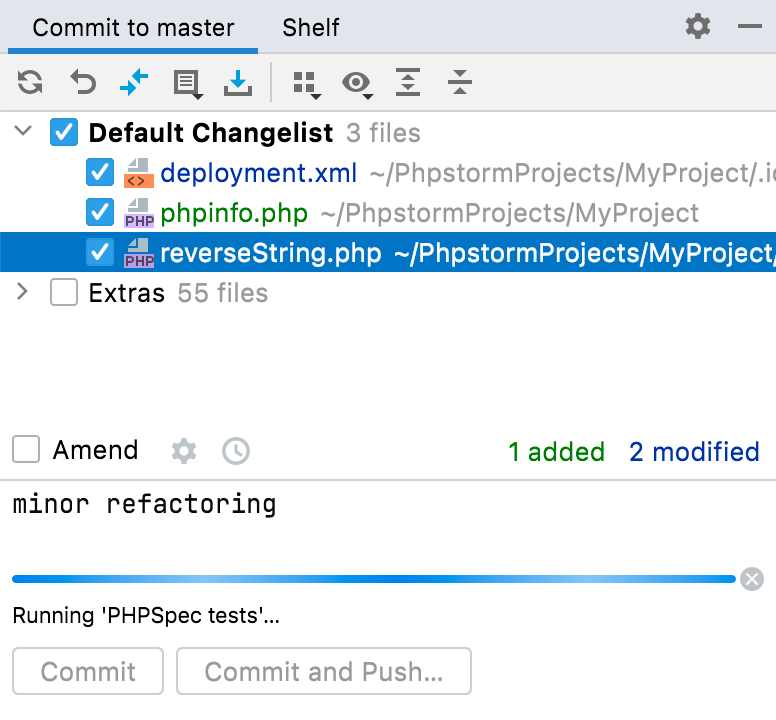
Task: Switch to the Shelf tab
Action: coord(311,27)
